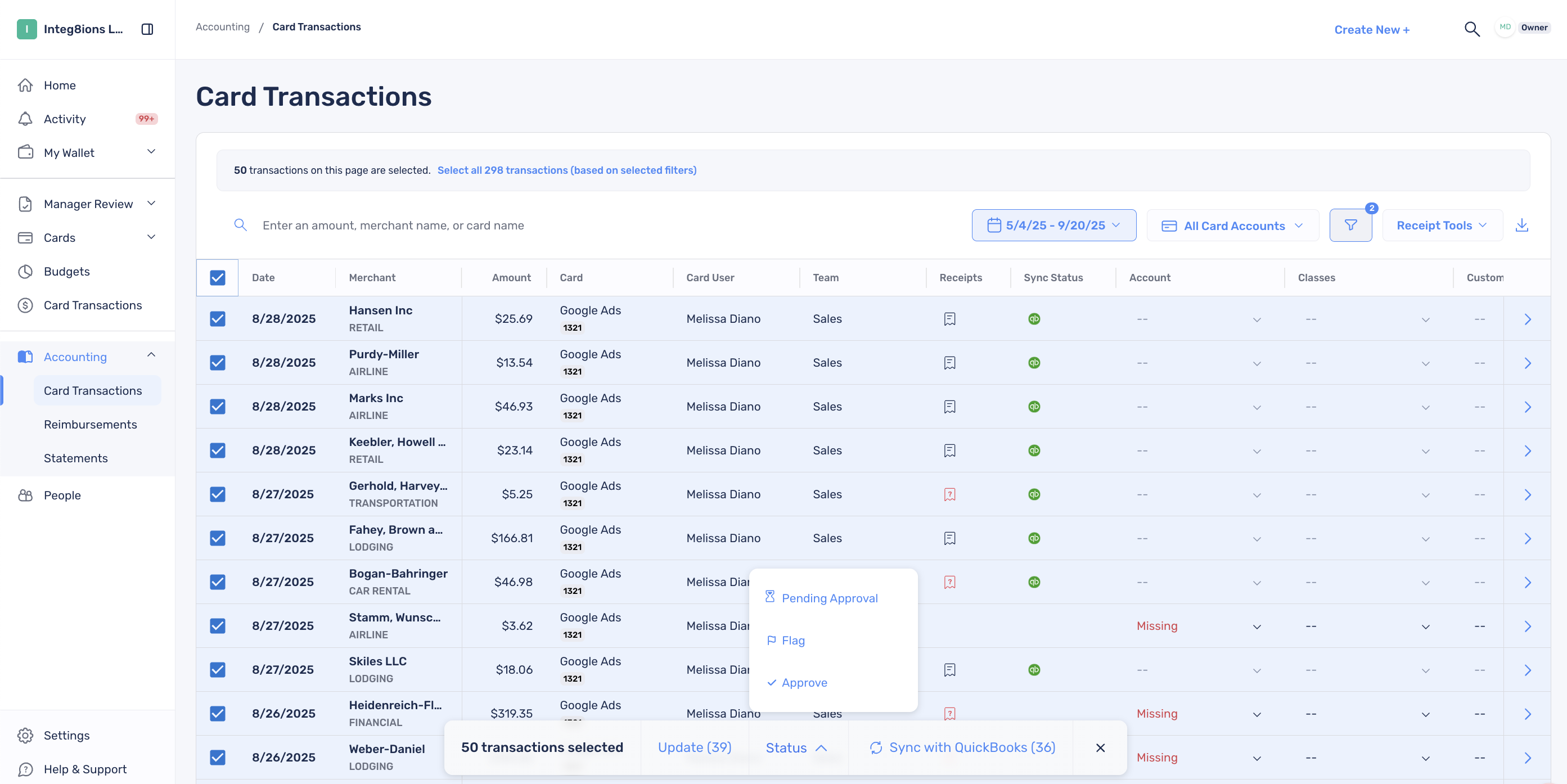Open the global search magnifier icon
The image size is (1567, 784).
point(1471,29)
